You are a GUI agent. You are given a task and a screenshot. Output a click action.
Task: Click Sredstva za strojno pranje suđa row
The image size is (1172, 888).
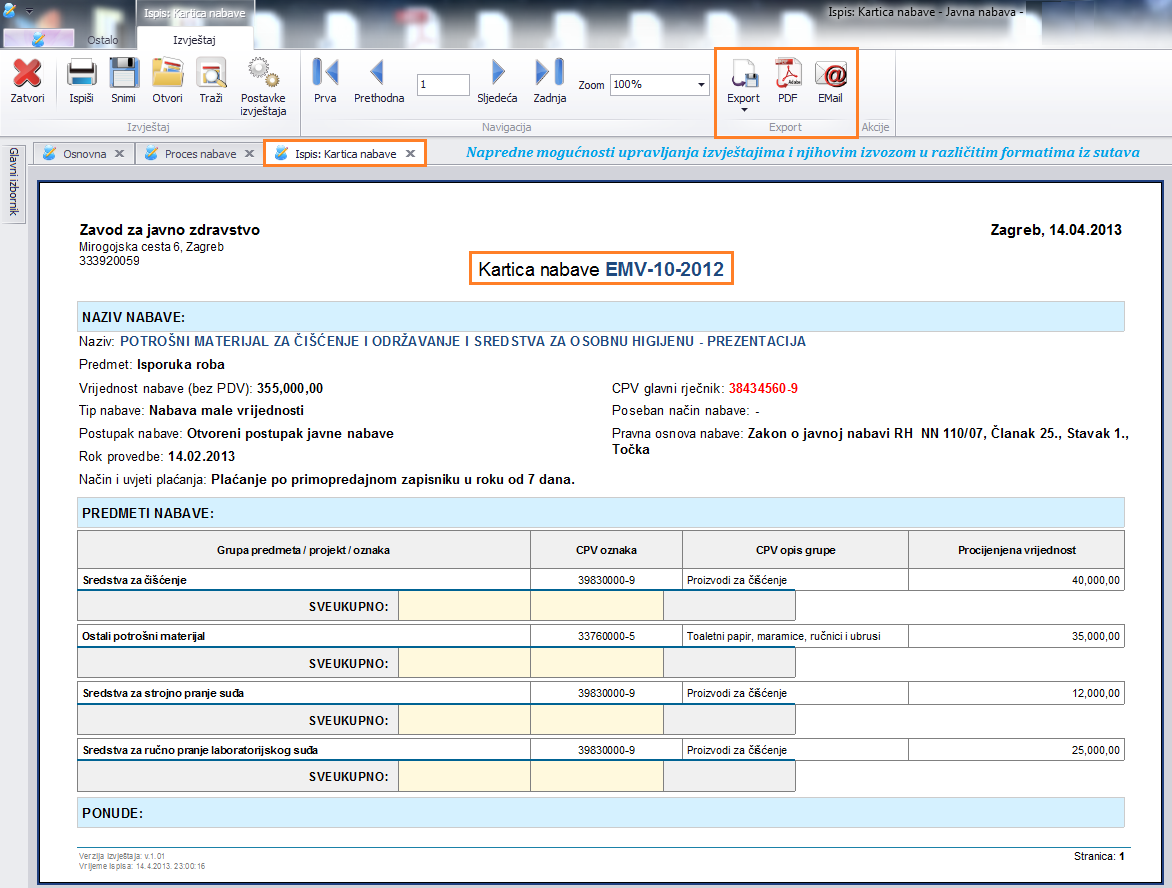(601, 693)
